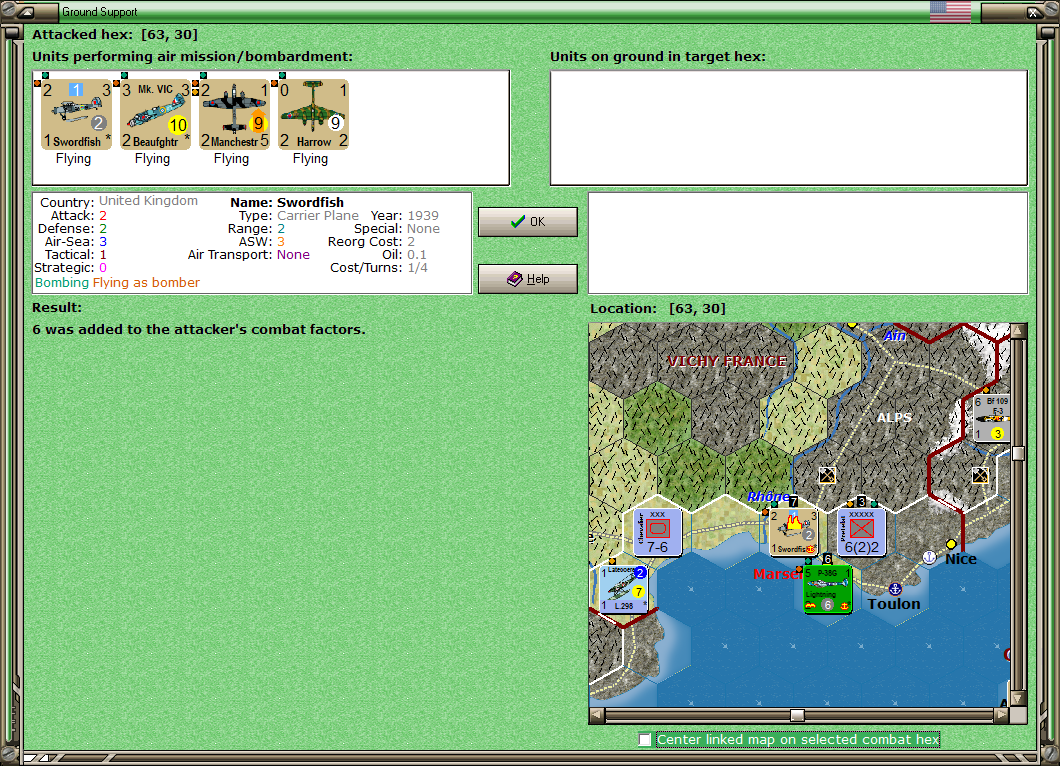The height and width of the screenshot is (766, 1060).
Task: Confirm with the OK button
Action: click(528, 222)
